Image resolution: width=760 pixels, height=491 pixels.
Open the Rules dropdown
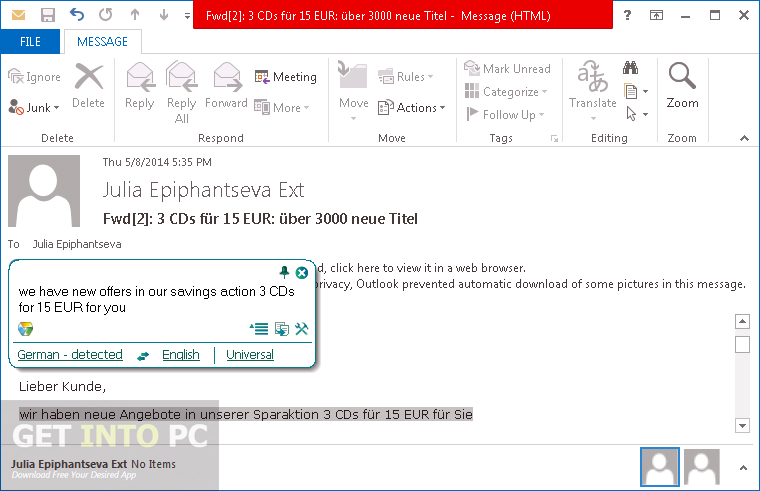406,77
